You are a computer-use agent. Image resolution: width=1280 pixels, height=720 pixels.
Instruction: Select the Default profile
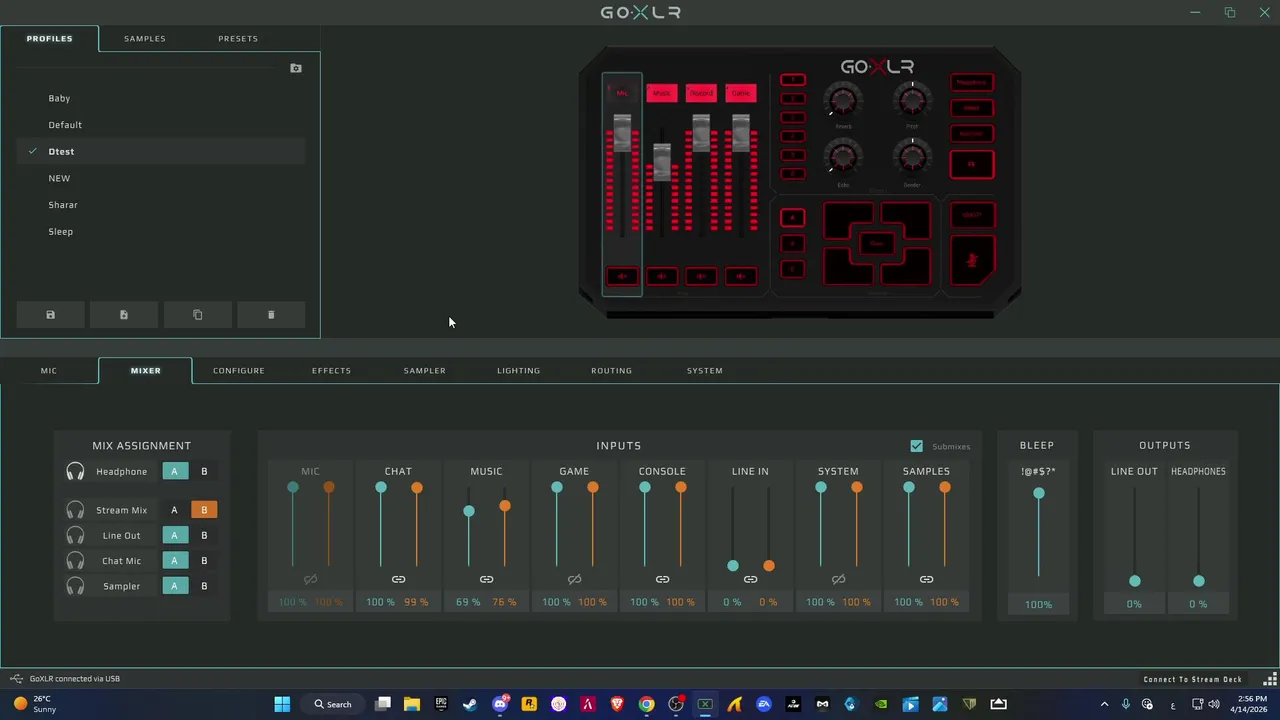coord(161,125)
